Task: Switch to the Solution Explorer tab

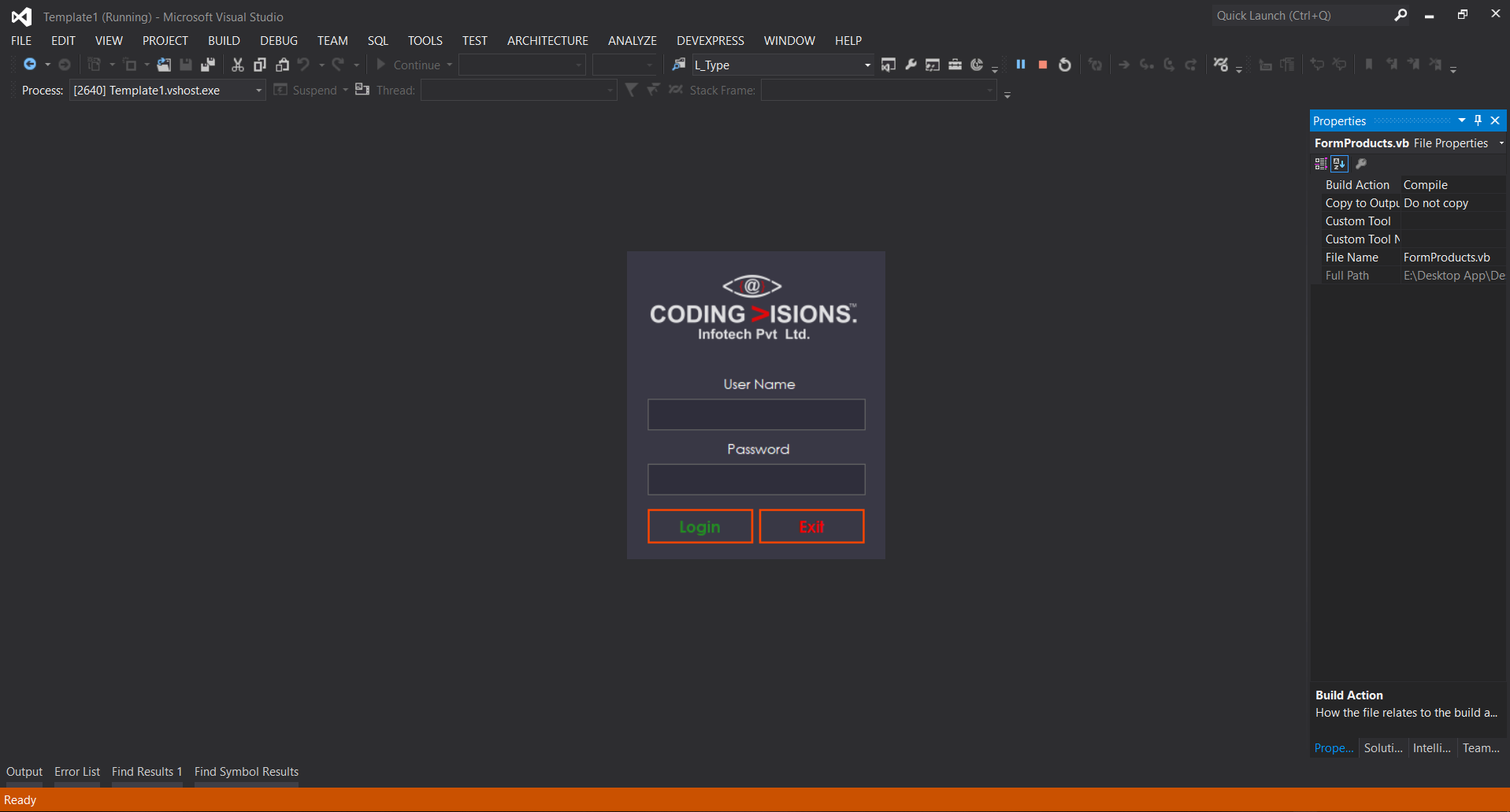Action: click(1383, 748)
